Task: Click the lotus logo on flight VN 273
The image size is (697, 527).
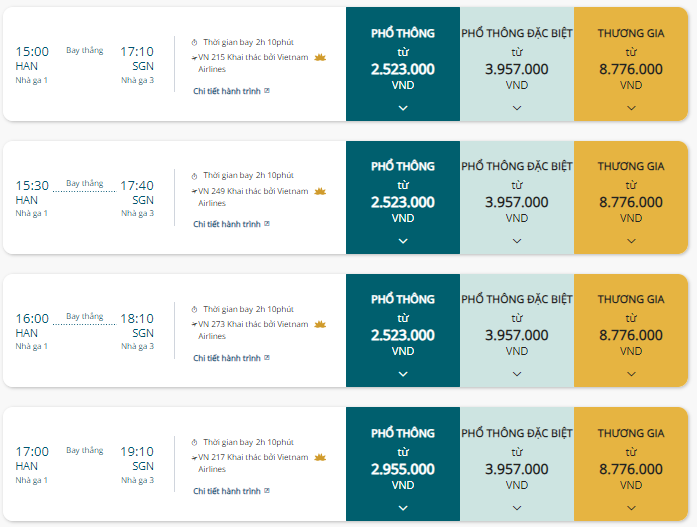Action: pyautogui.click(x=321, y=324)
